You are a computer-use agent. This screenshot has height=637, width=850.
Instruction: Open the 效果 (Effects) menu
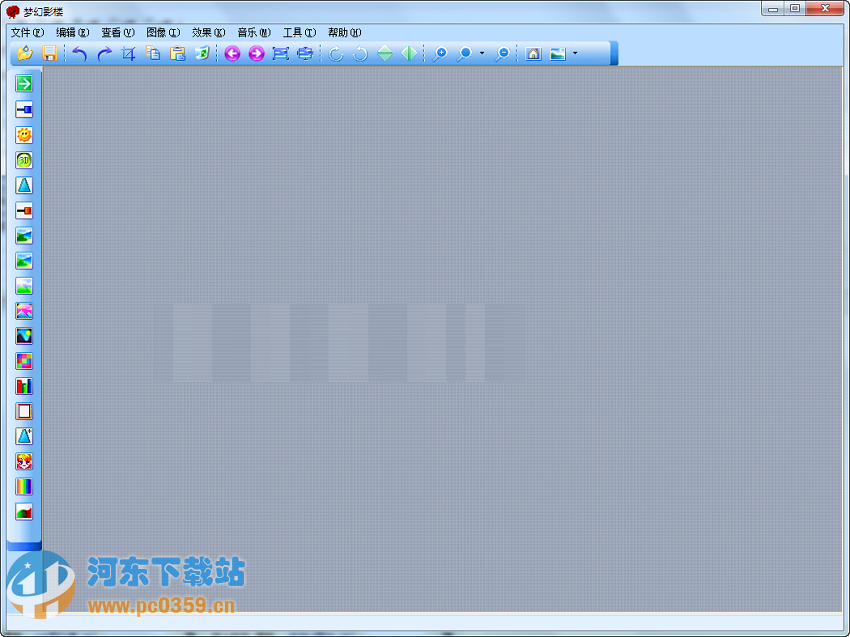click(208, 33)
